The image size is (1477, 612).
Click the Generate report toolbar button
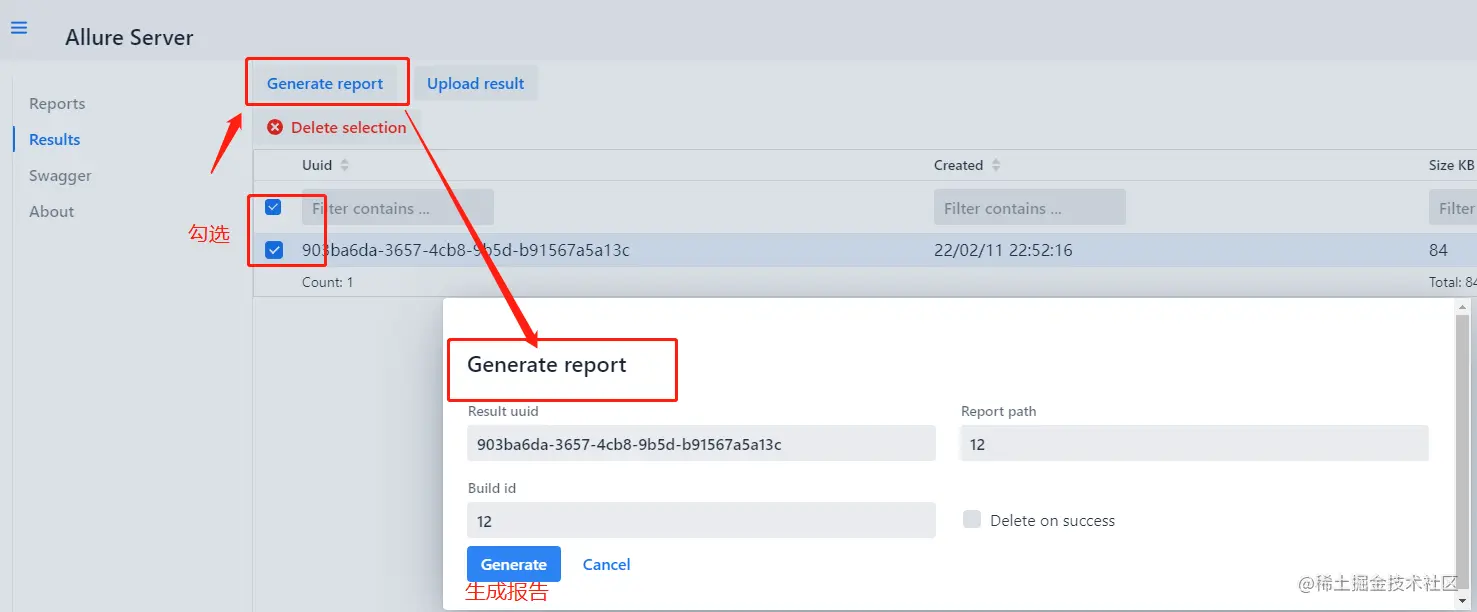click(x=325, y=83)
